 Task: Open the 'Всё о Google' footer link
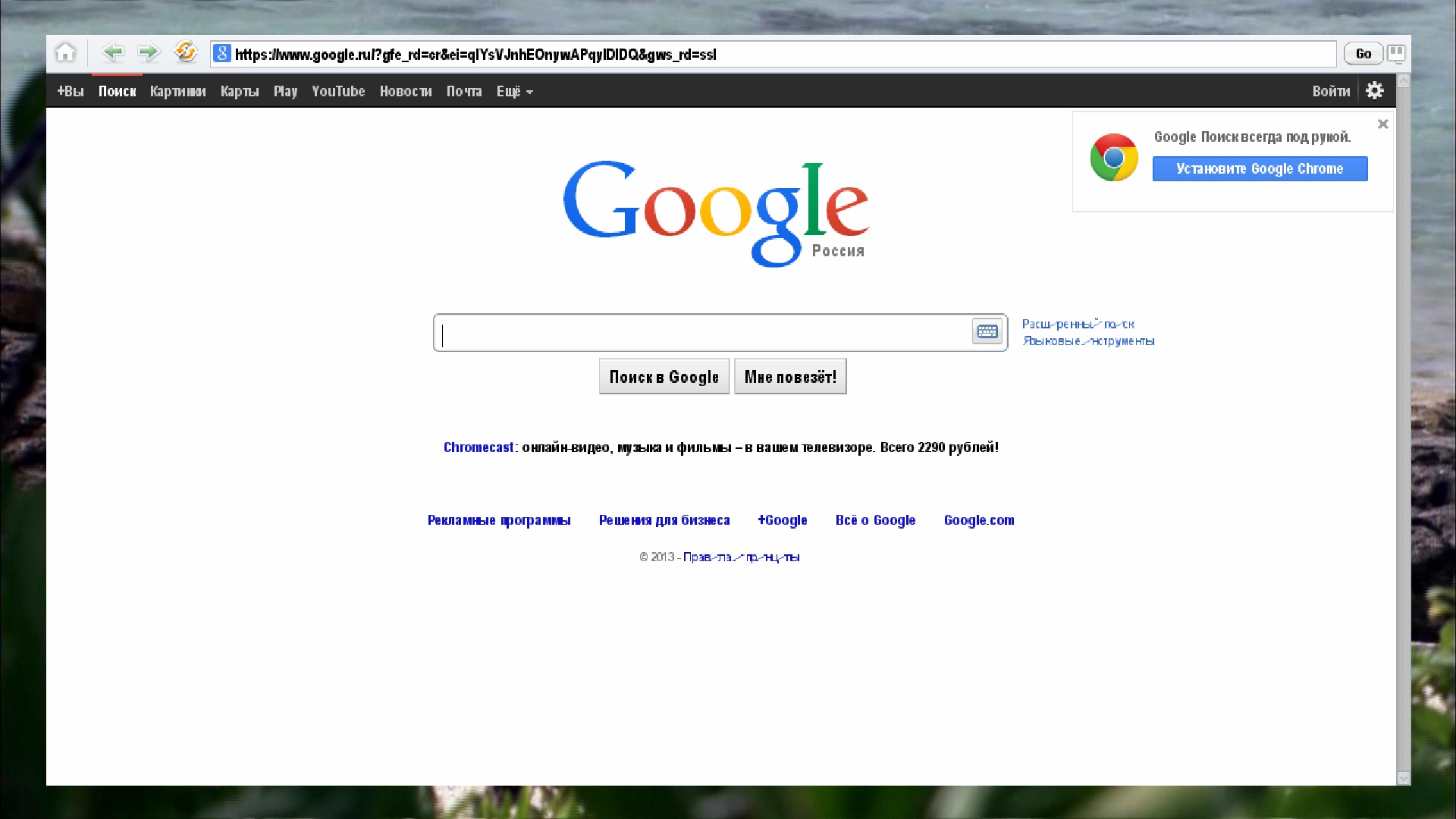pyautogui.click(x=876, y=520)
